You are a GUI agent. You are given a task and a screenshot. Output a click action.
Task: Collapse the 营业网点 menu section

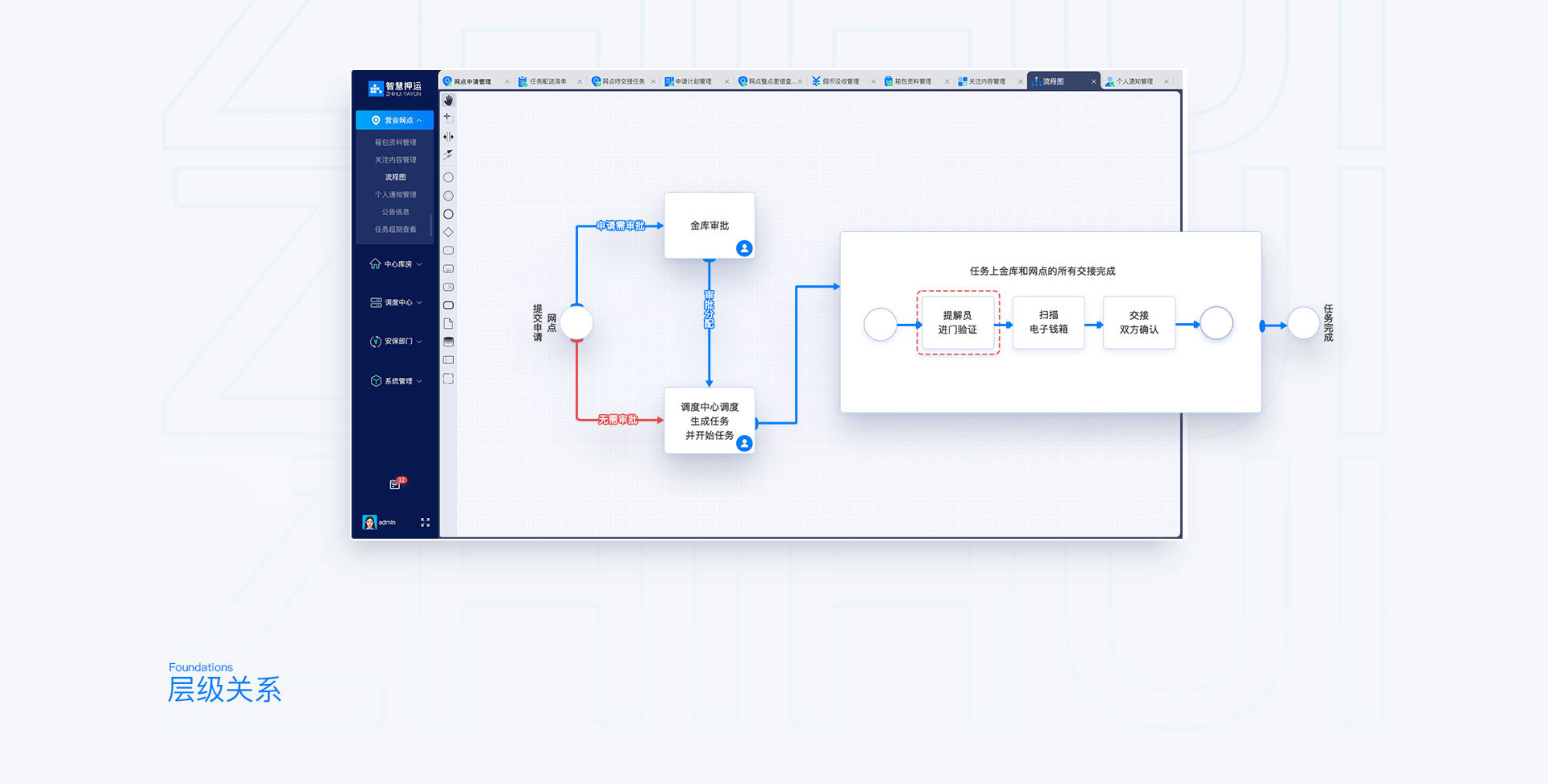pyautogui.click(x=395, y=120)
